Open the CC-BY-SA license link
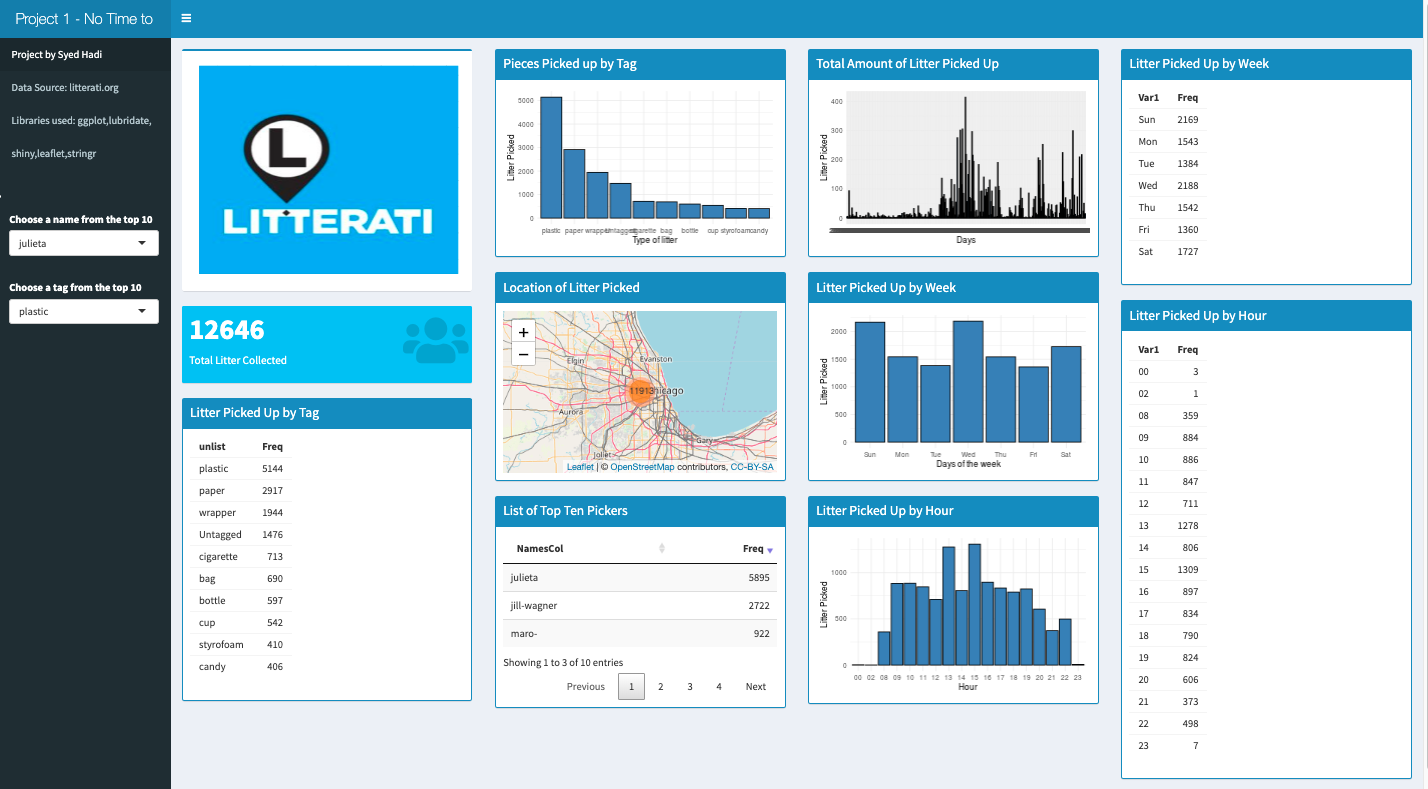 click(752, 467)
